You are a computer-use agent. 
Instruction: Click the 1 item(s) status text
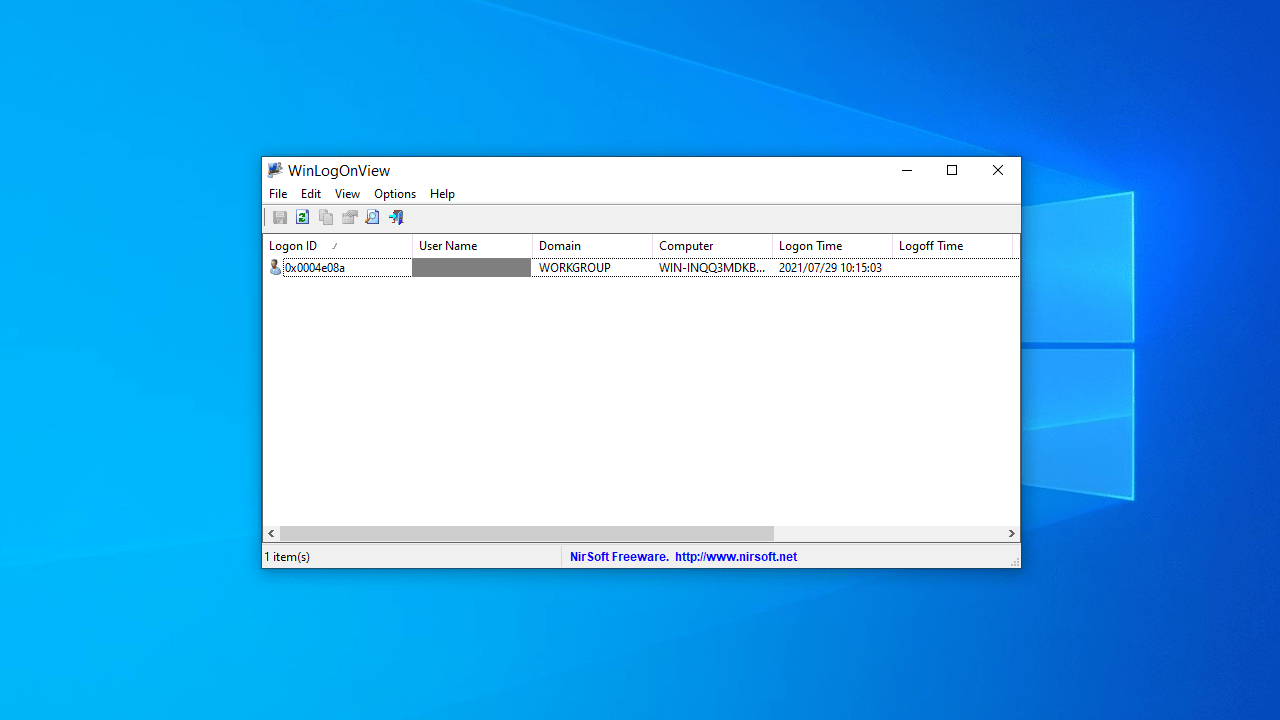(x=288, y=557)
